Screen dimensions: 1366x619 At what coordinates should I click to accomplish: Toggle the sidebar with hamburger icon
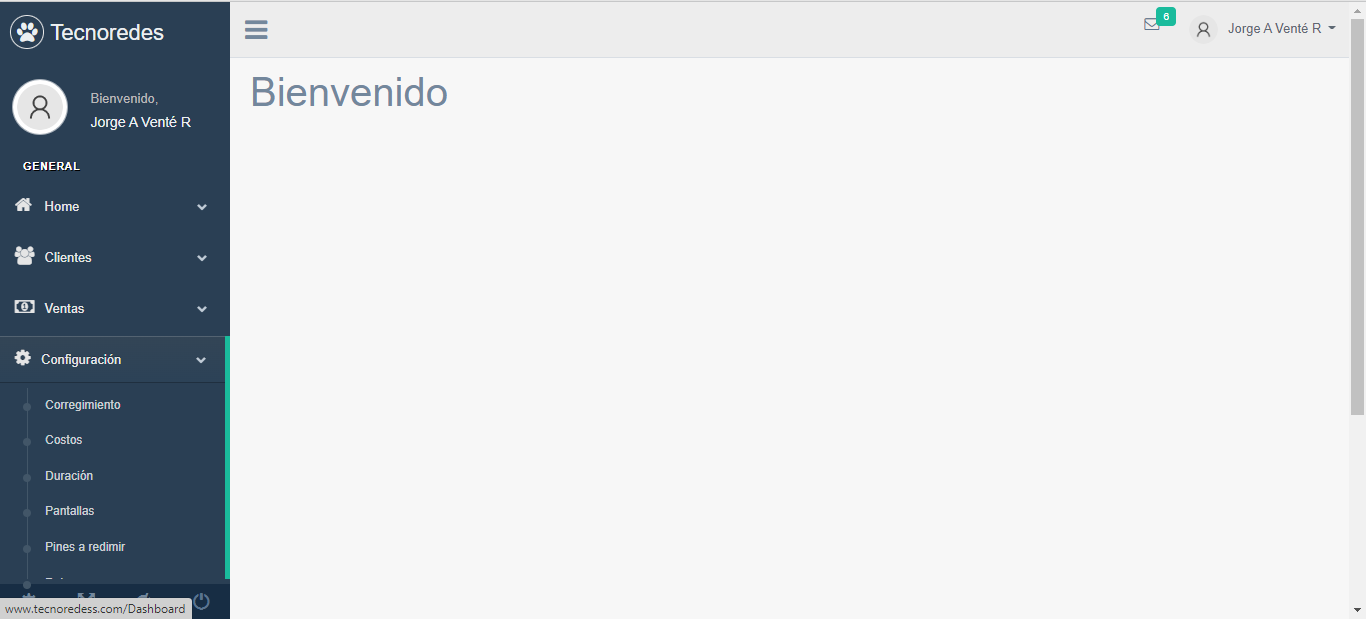coord(256,30)
